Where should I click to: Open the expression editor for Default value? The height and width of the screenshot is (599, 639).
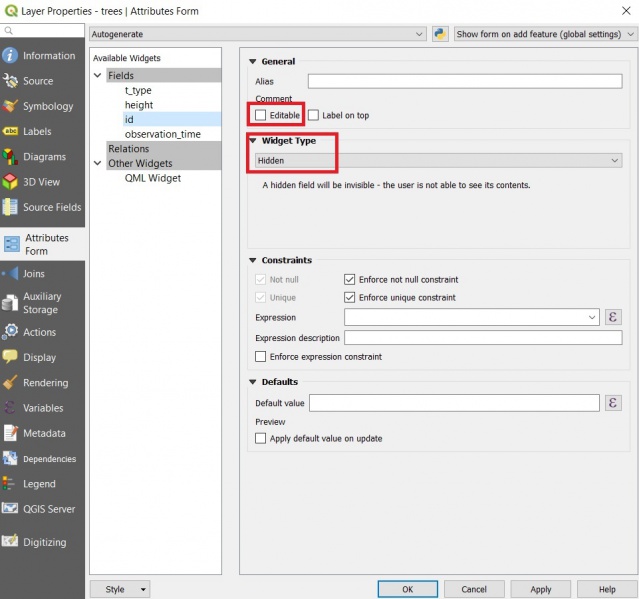613,403
